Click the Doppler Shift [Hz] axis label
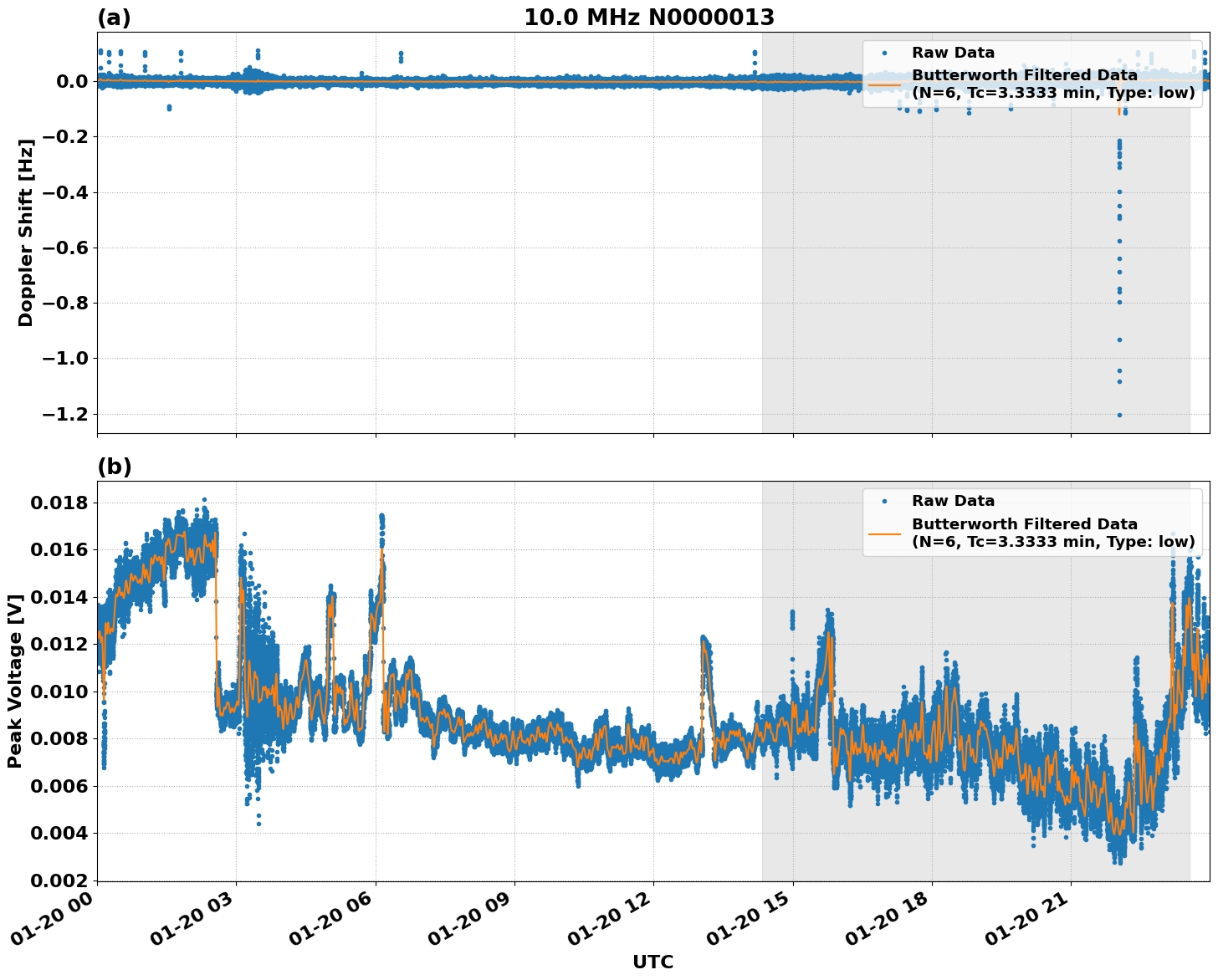 (x=25, y=226)
